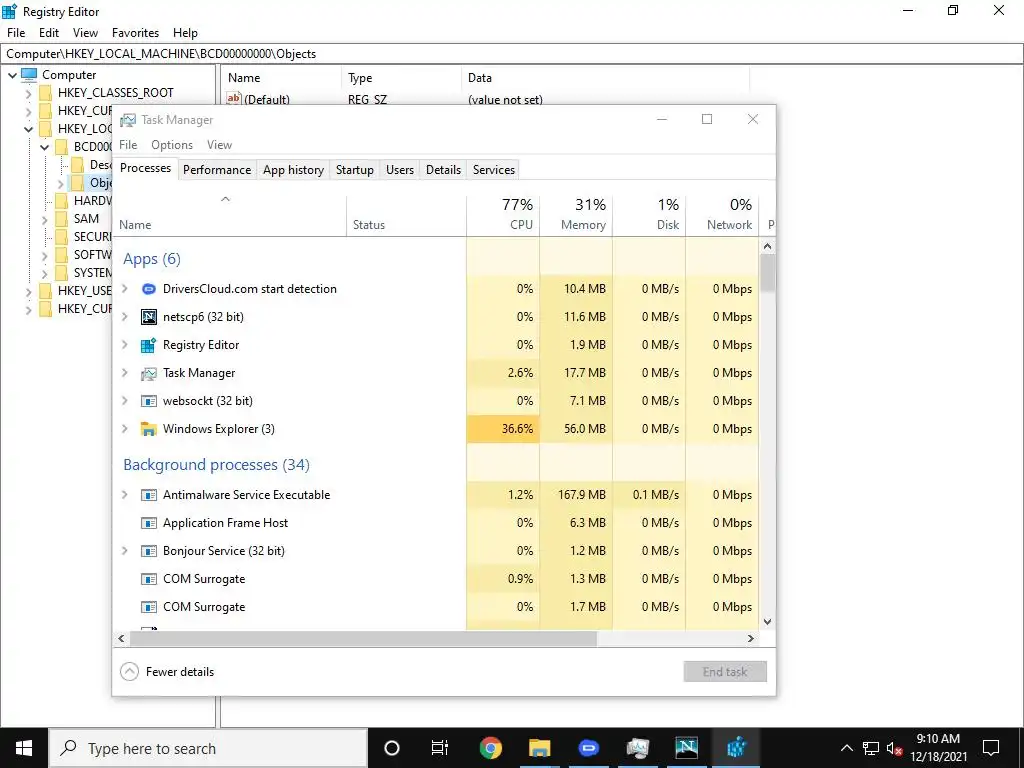Screen dimensions: 1024x768
Task: Launch Google Chrome from the taskbar
Action: [x=490, y=748]
